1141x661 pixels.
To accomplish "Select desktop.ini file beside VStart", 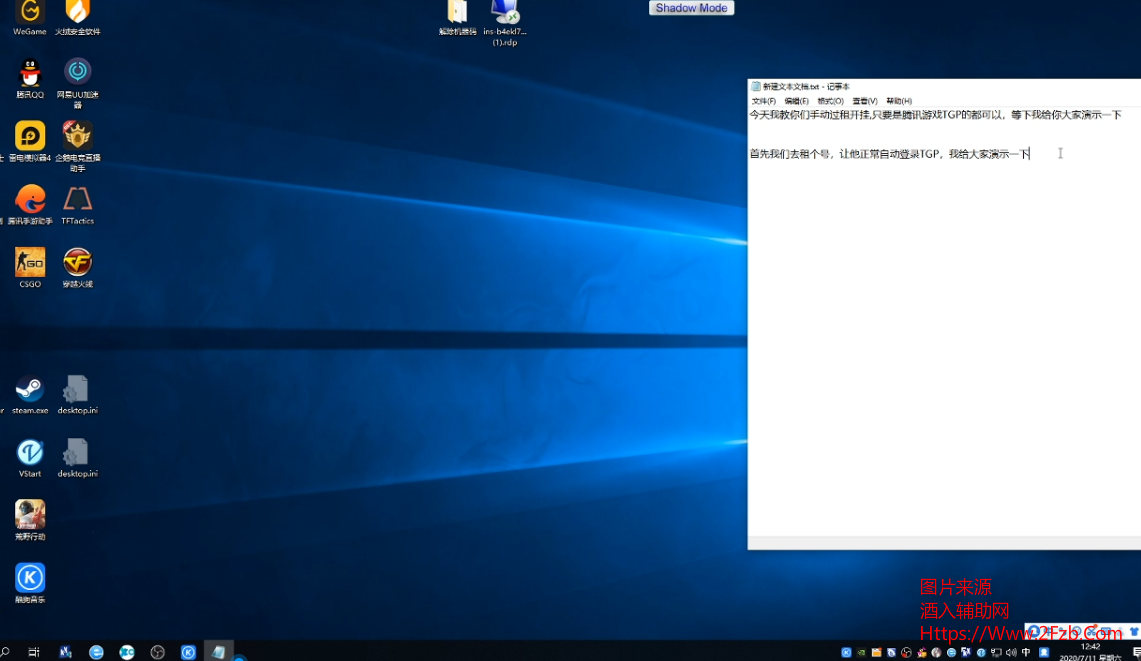I will [78, 458].
